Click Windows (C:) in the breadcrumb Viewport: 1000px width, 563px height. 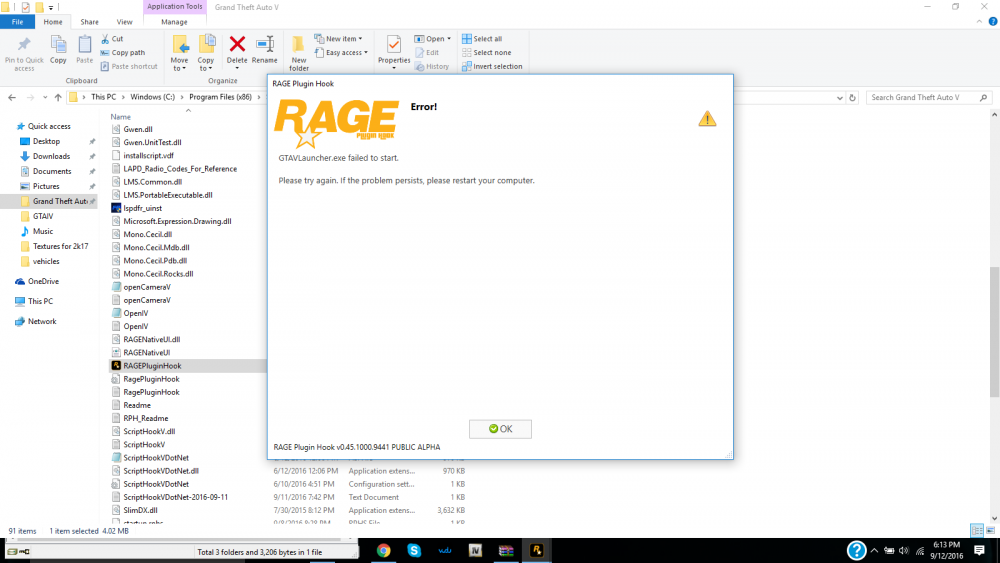(152, 97)
